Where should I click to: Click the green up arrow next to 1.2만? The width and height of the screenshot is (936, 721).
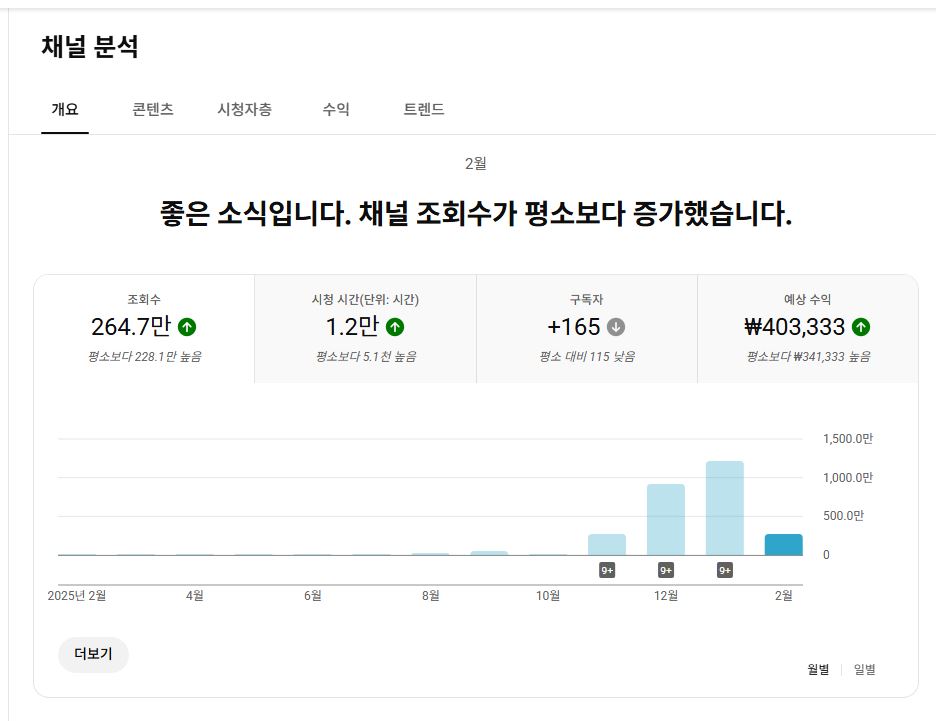[395, 327]
